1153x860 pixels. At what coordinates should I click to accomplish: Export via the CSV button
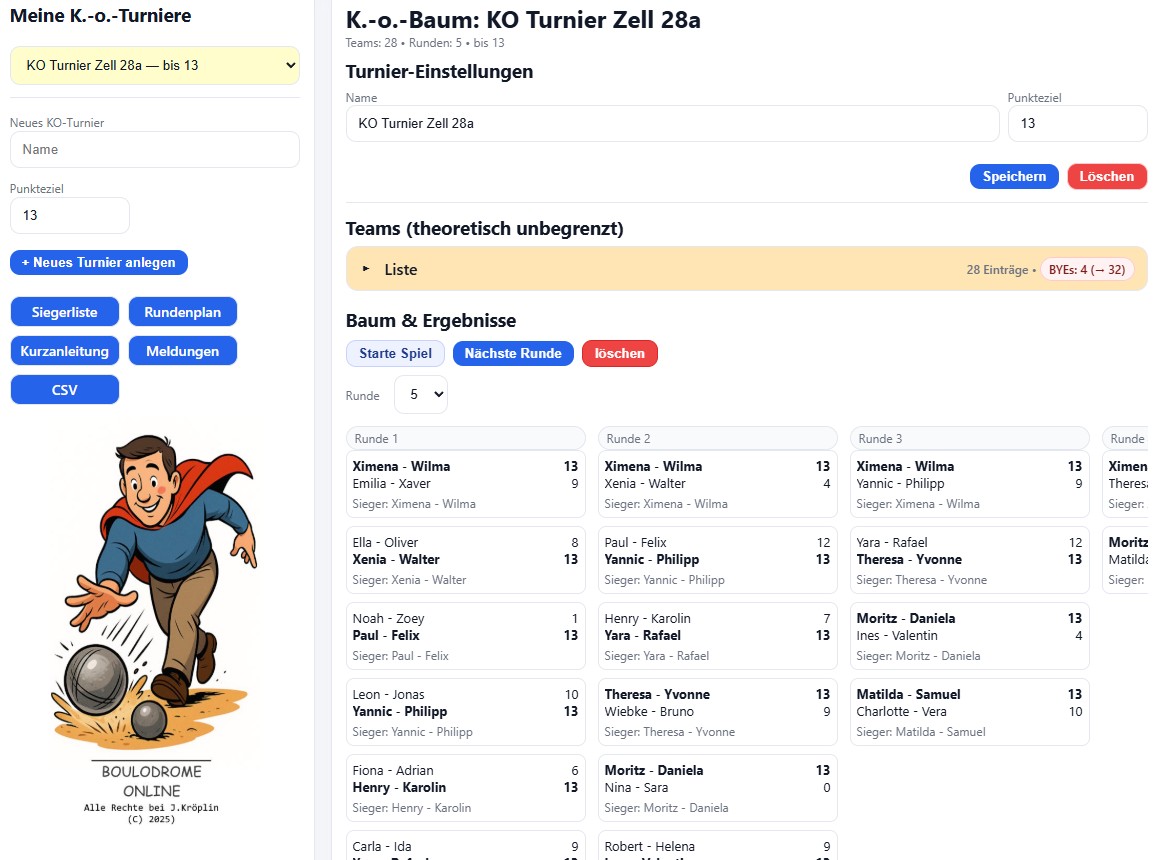65,390
